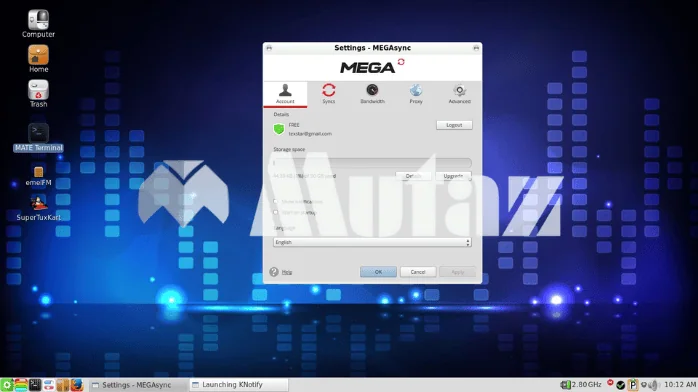The width and height of the screenshot is (698, 392).
Task: Click the CPU frequency 2.80 GHz monitor
Action: [x=581, y=384]
